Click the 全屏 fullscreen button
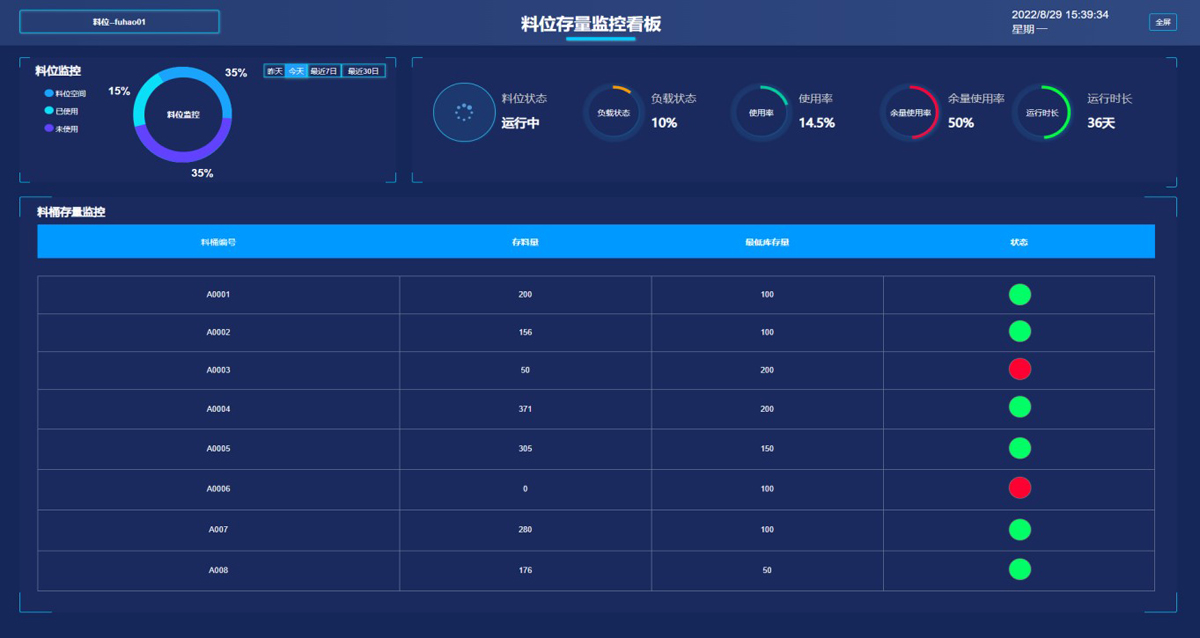Viewport: 1200px width, 638px height. tap(1162, 22)
